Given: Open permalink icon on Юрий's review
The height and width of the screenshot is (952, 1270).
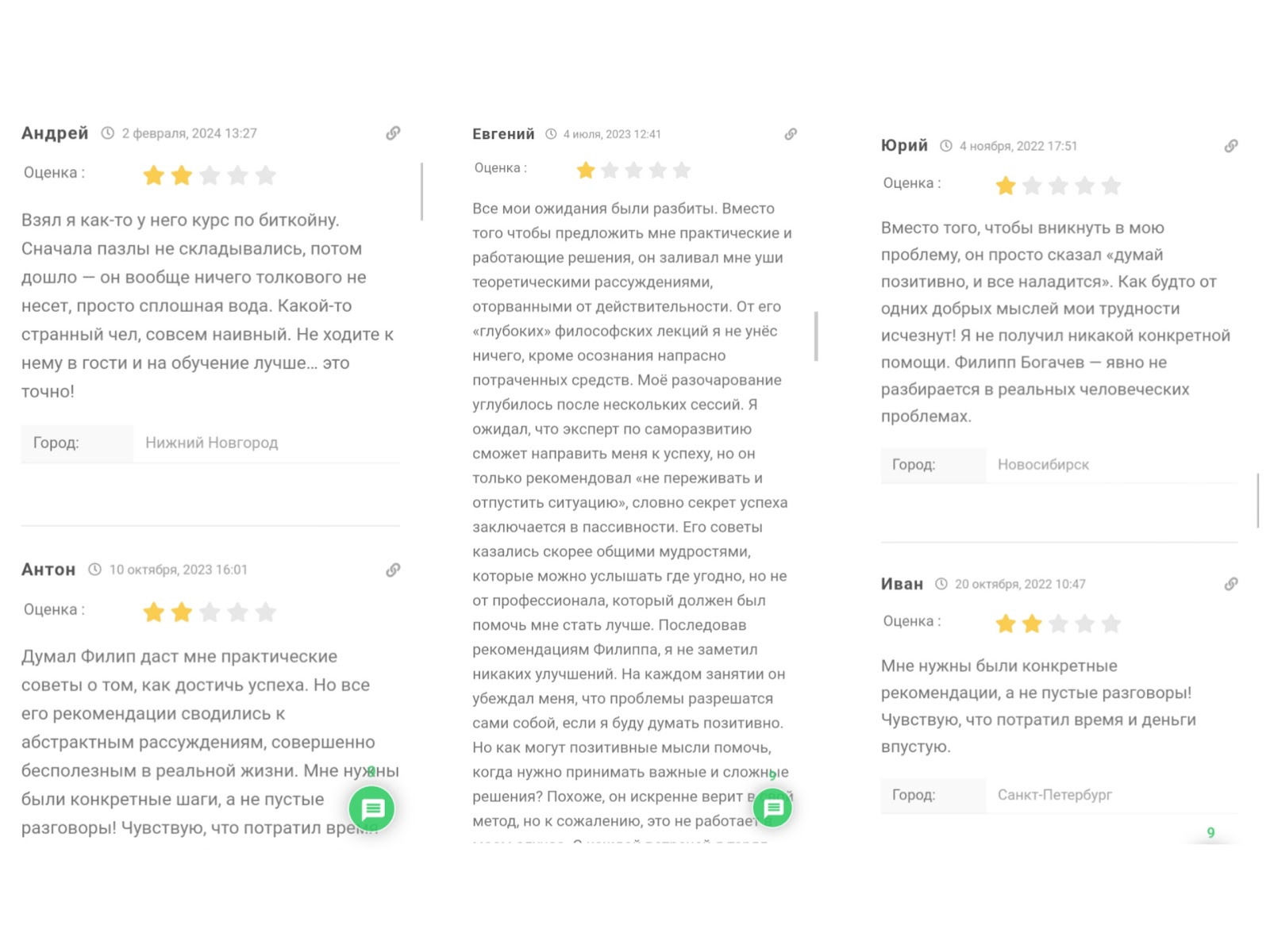Looking at the screenshot, I should coord(1230,146).
